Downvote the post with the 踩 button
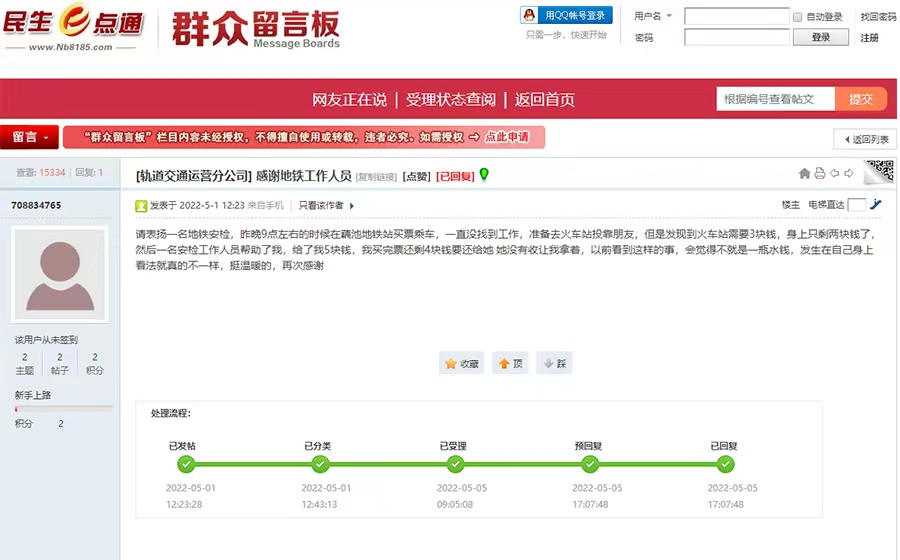Viewport: 900px width, 560px height. [554, 364]
